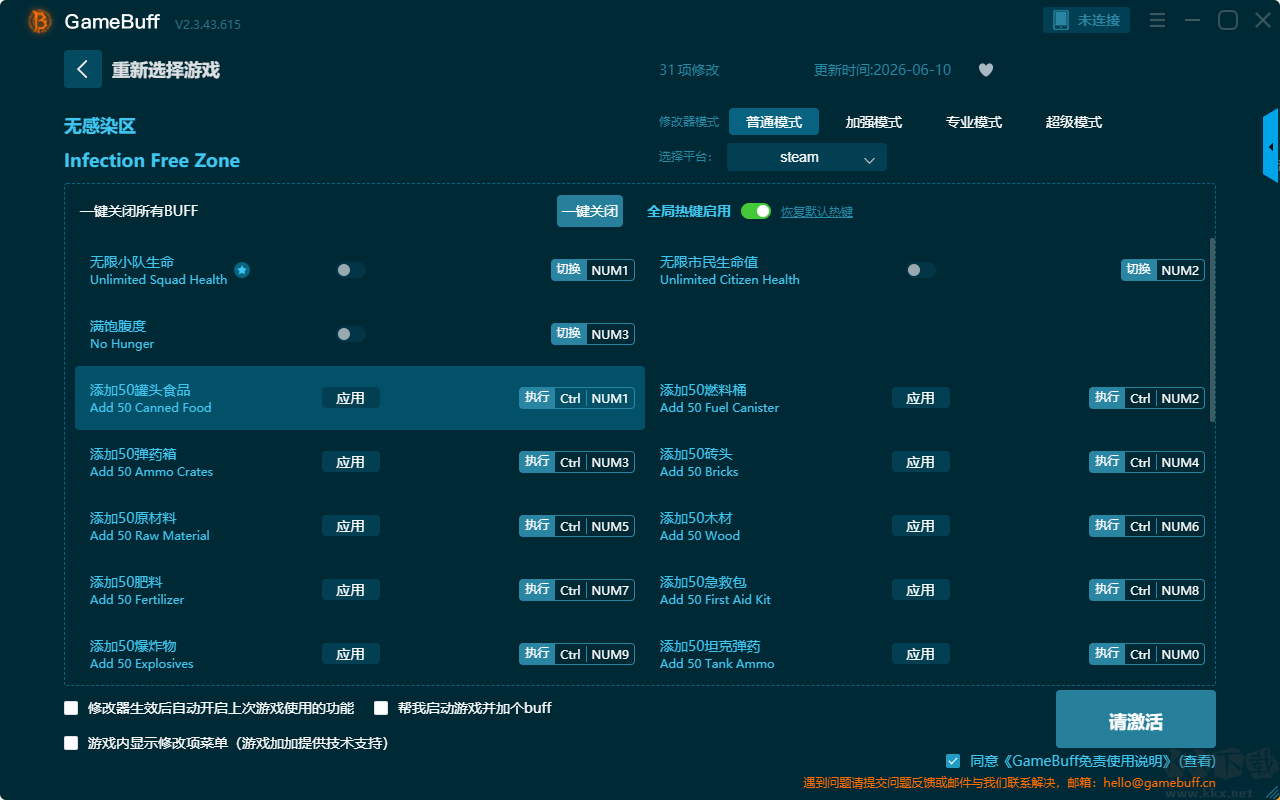Expand the blue side panel arrow
Image resolution: width=1280 pixels, height=800 pixels.
(x=1271, y=146)
